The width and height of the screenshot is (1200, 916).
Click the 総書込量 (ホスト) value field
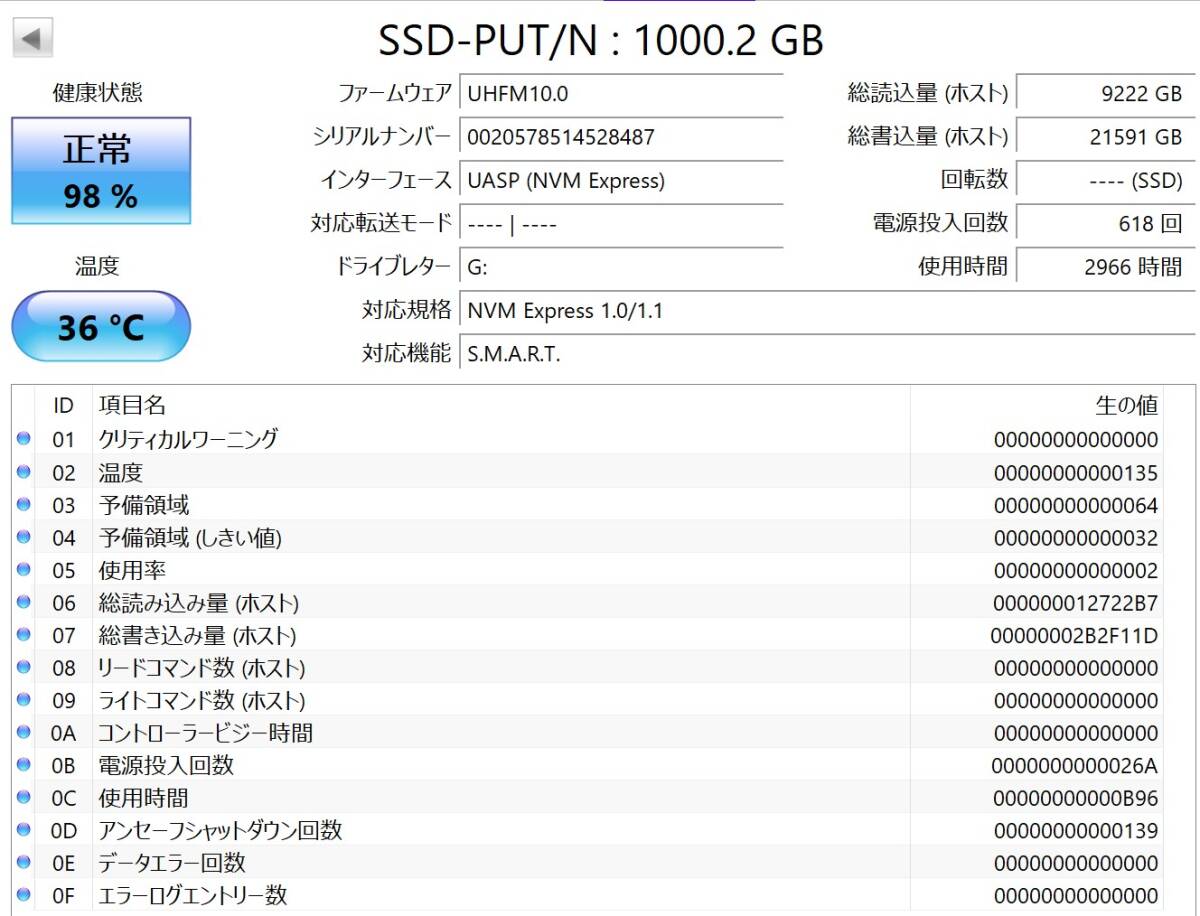click(1104, 137)
